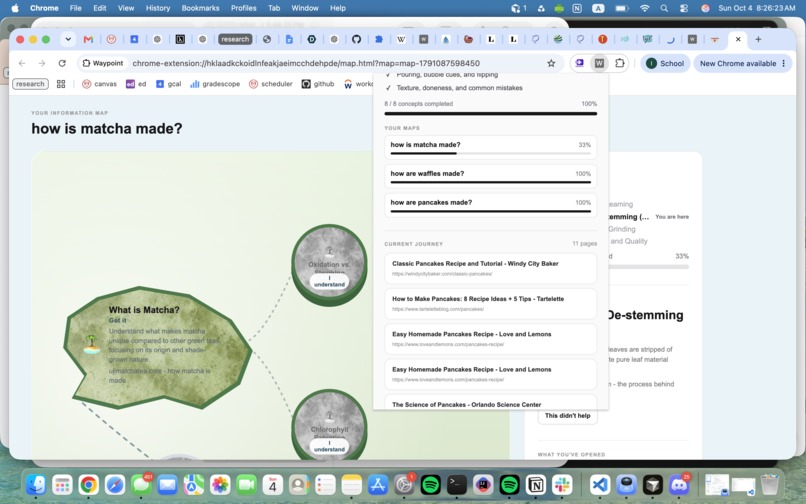
Task: Click the research tab group chip
Action: (235, 39)
